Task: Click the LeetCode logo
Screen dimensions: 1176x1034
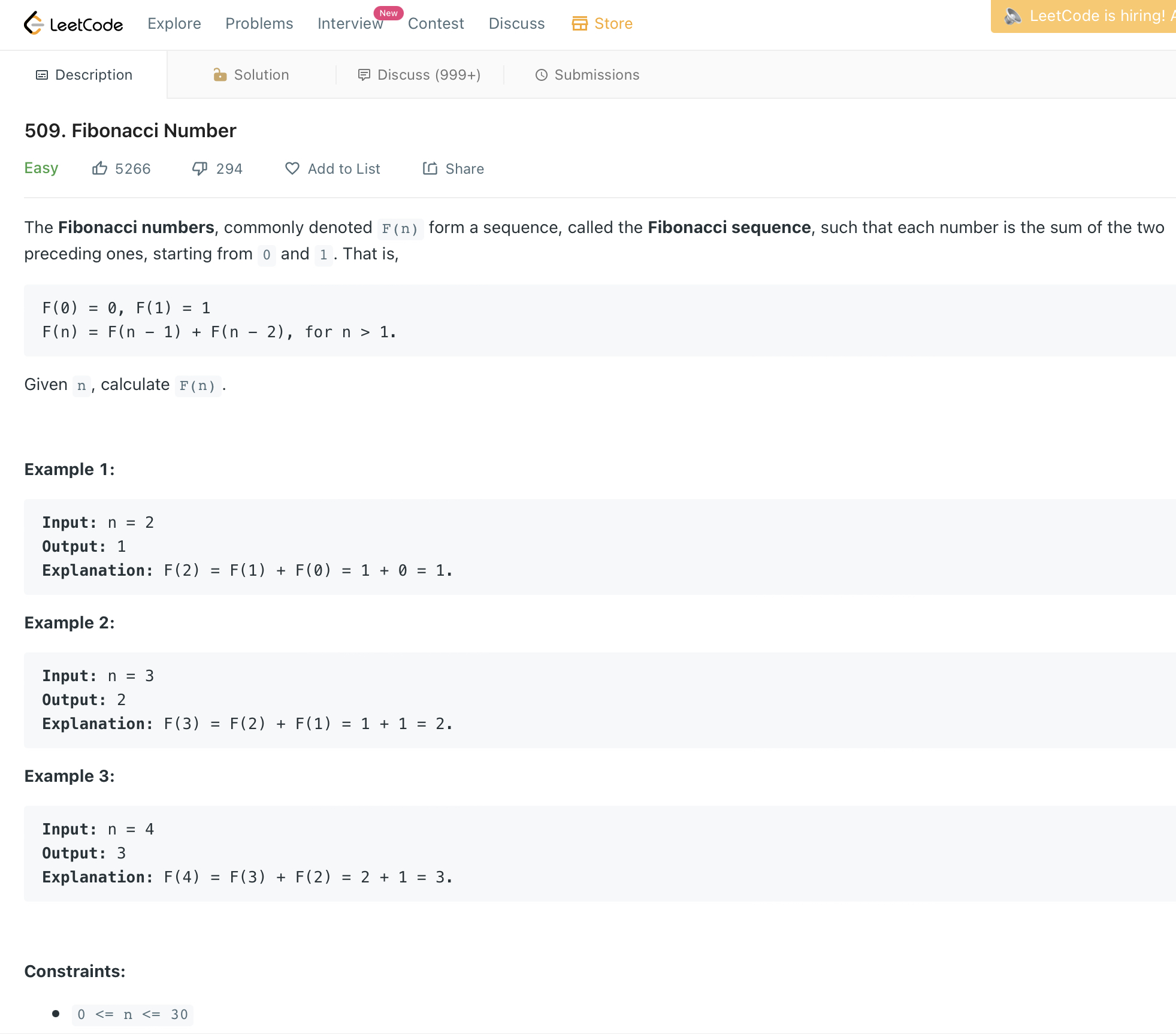Action: pyautogui.click(x=73, y=23)
